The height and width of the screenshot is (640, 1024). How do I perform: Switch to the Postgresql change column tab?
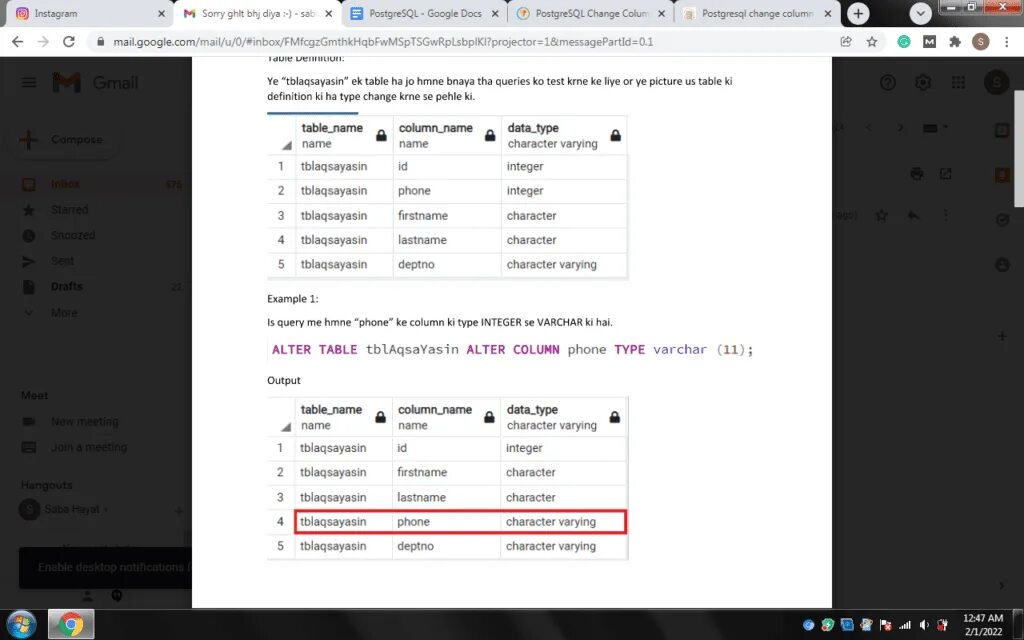click(758, 13)
